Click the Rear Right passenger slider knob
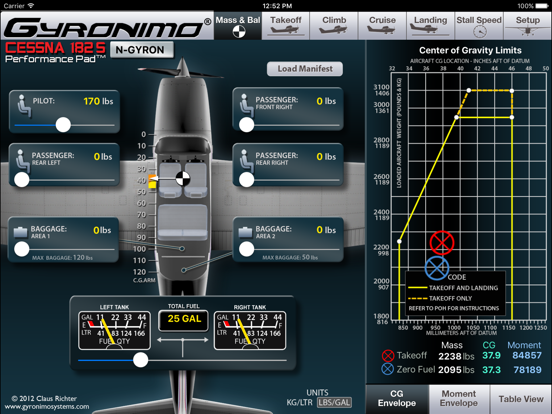The width and height of the screenshot is (552, 414). point(246,180)
